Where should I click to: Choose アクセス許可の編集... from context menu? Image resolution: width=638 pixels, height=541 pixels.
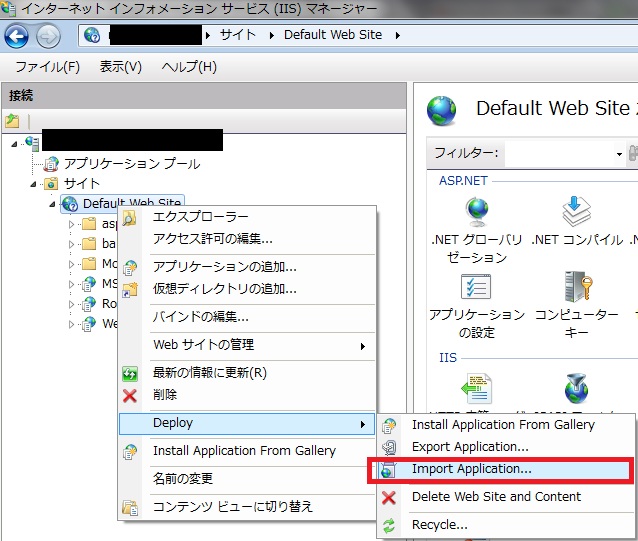pyautogui.click(x=247, y=238)
